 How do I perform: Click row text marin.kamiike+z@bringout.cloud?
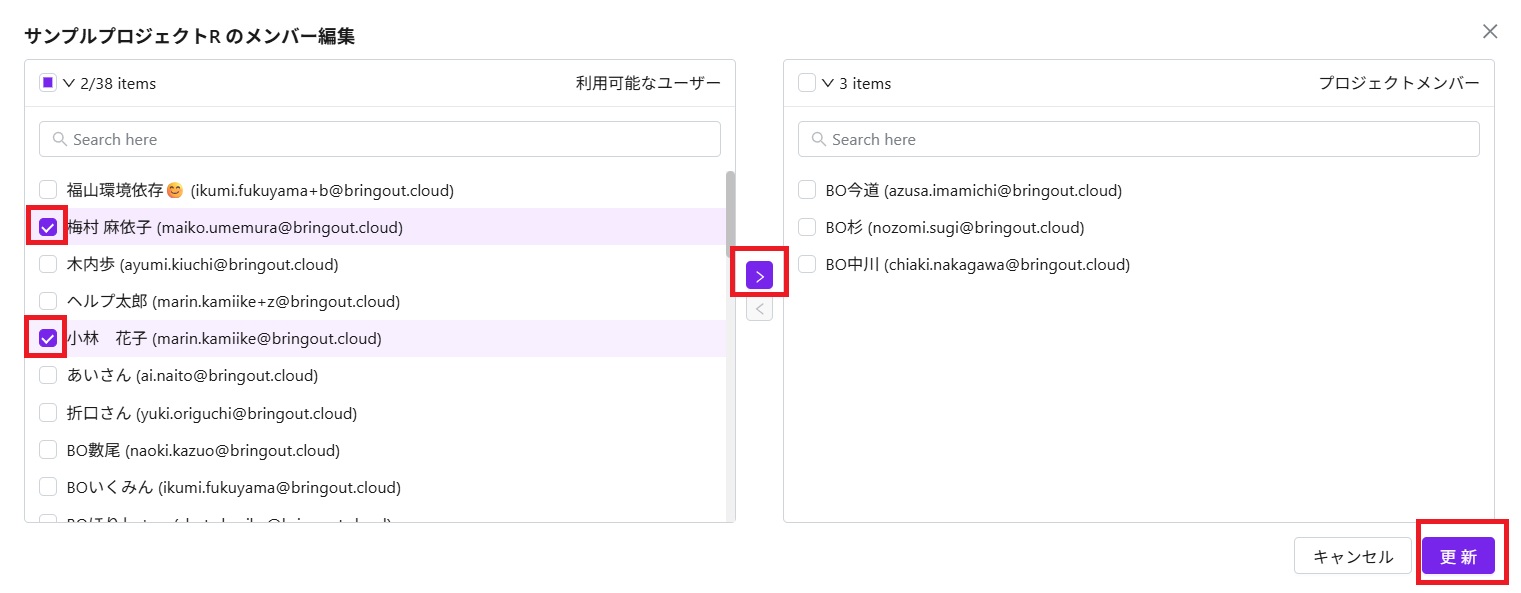click(276, 301)
